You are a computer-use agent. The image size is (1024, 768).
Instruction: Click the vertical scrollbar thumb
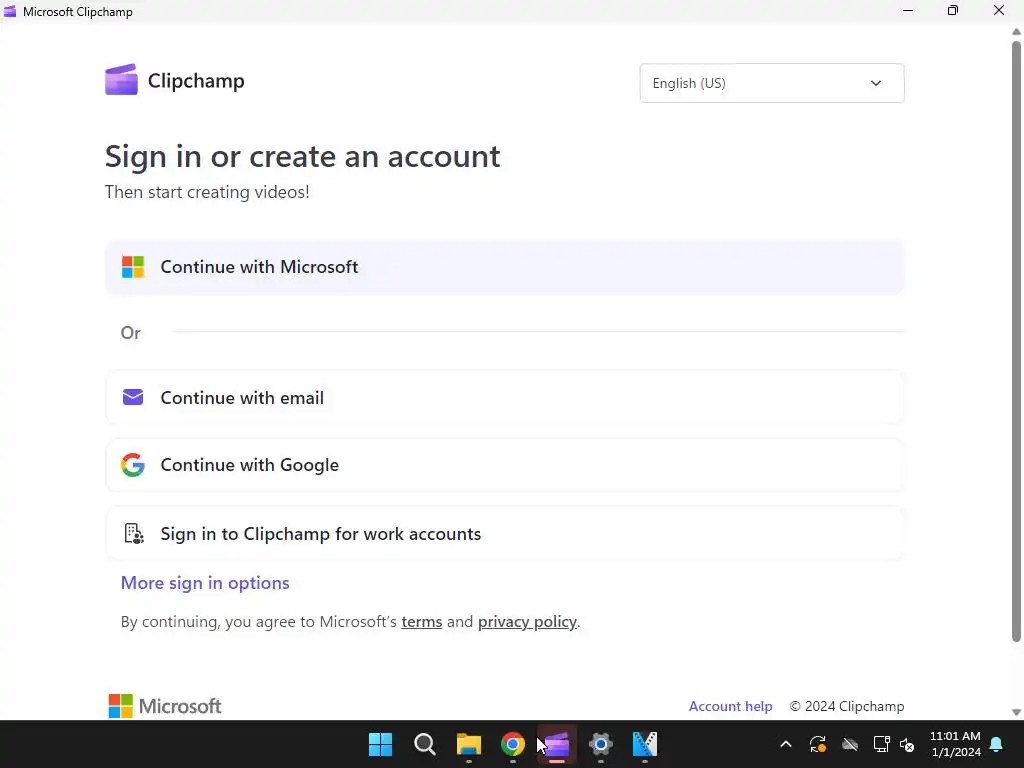(1016, 341)
